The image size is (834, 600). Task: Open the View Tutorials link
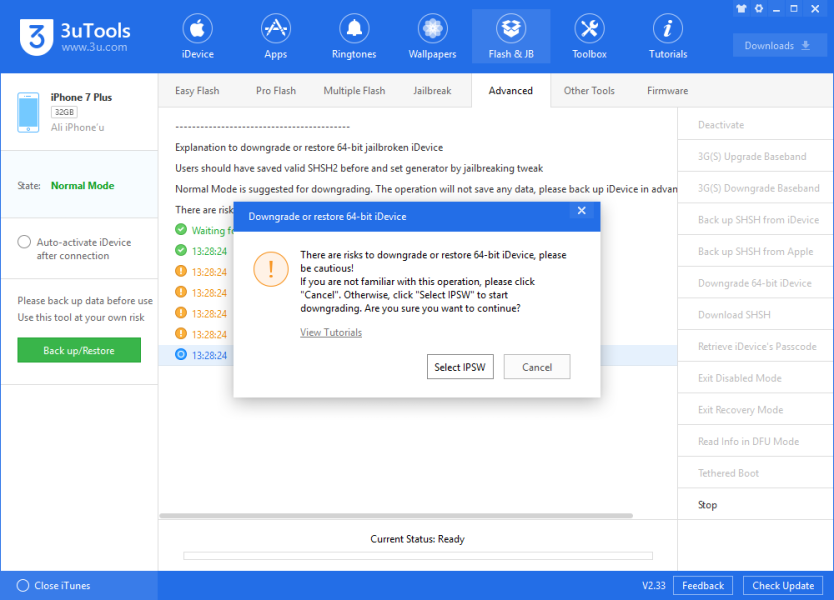pos(331,333)
